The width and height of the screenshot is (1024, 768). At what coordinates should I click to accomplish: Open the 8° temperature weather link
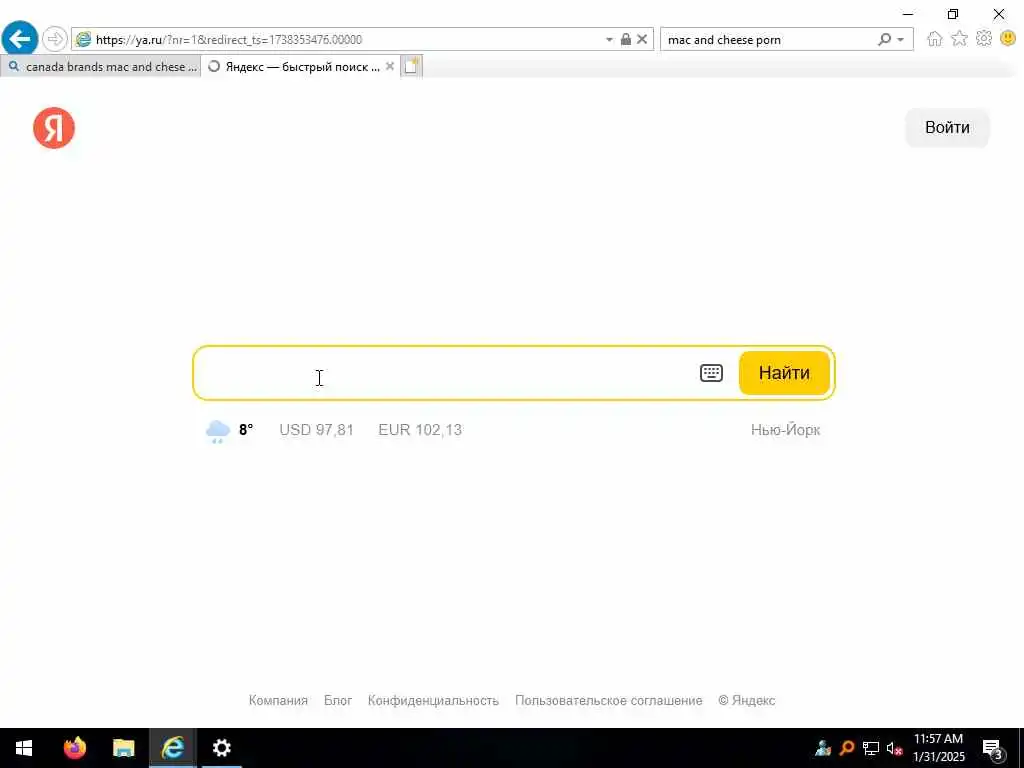pos(246,430)
